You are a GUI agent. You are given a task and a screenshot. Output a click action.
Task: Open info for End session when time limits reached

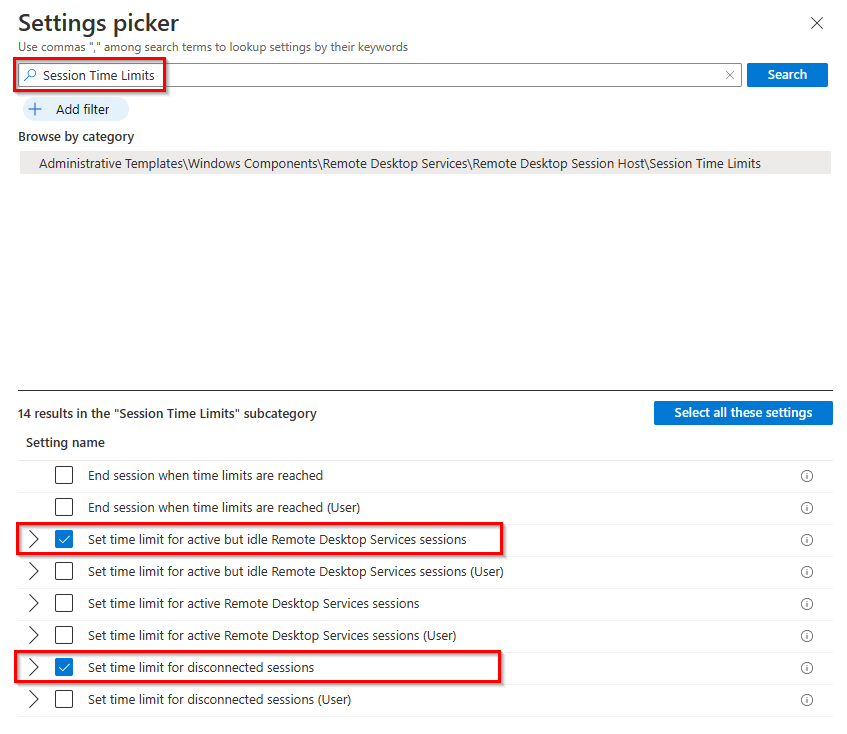(807, 476)
